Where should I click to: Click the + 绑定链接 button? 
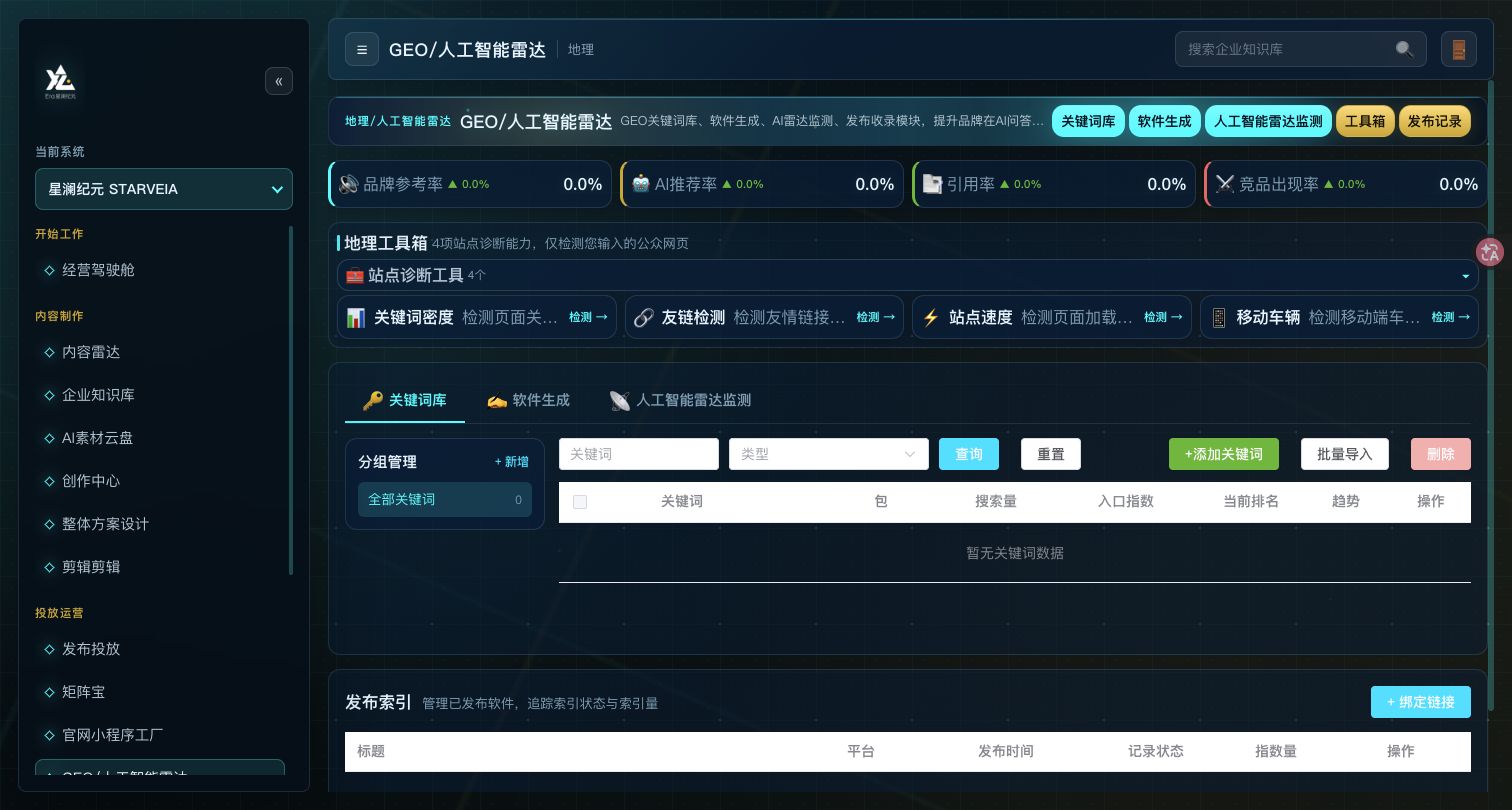(1421, 702)
